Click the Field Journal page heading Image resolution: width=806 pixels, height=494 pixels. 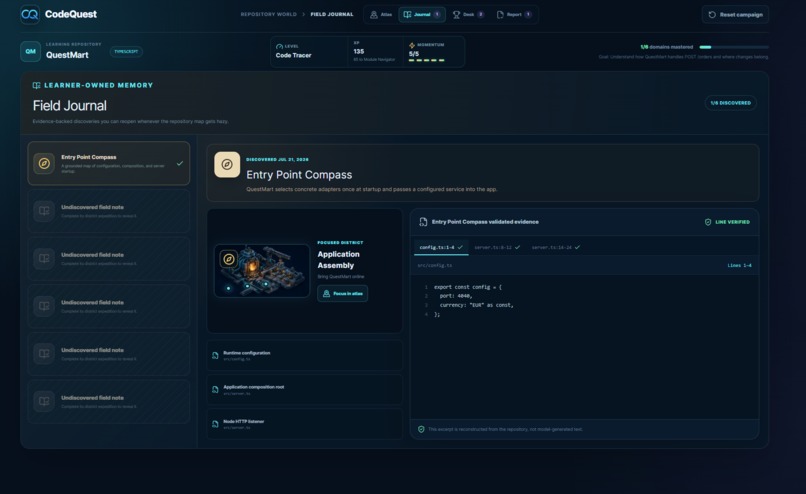(x=70, y=106)
